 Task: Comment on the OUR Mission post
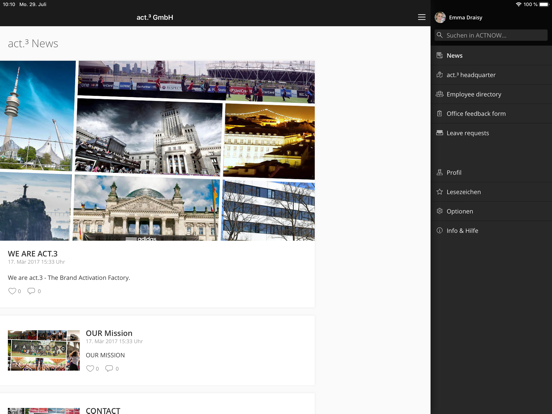click(x=109, y=368)
